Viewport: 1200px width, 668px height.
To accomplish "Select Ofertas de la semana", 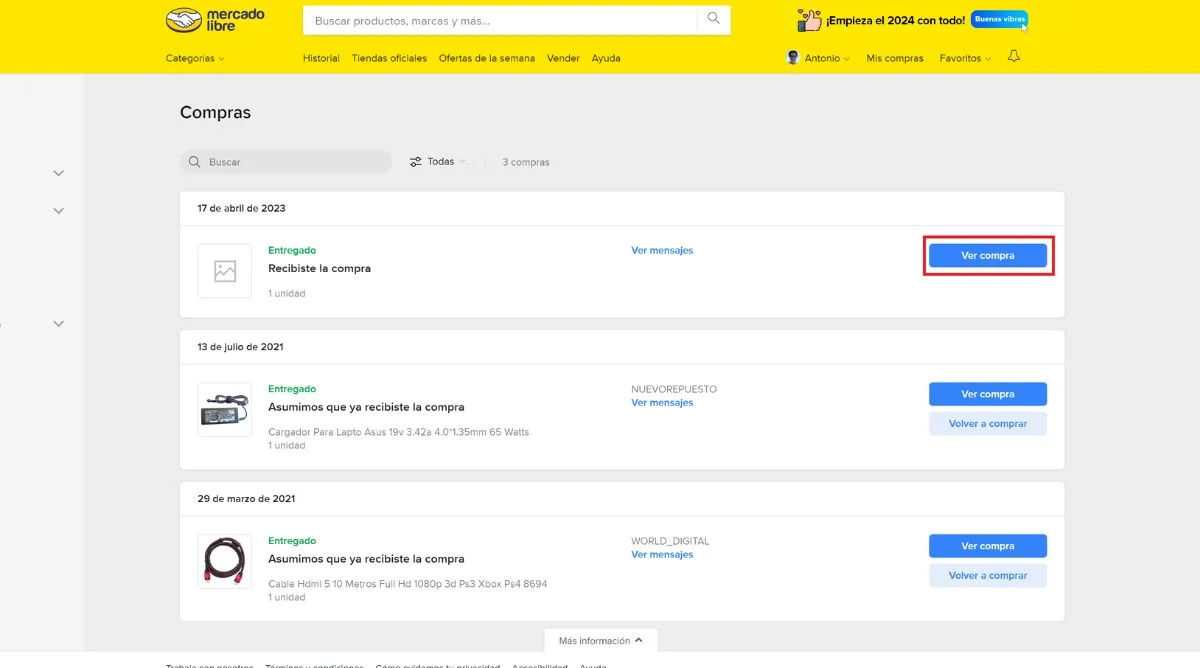I will click(x=487, y=58).
